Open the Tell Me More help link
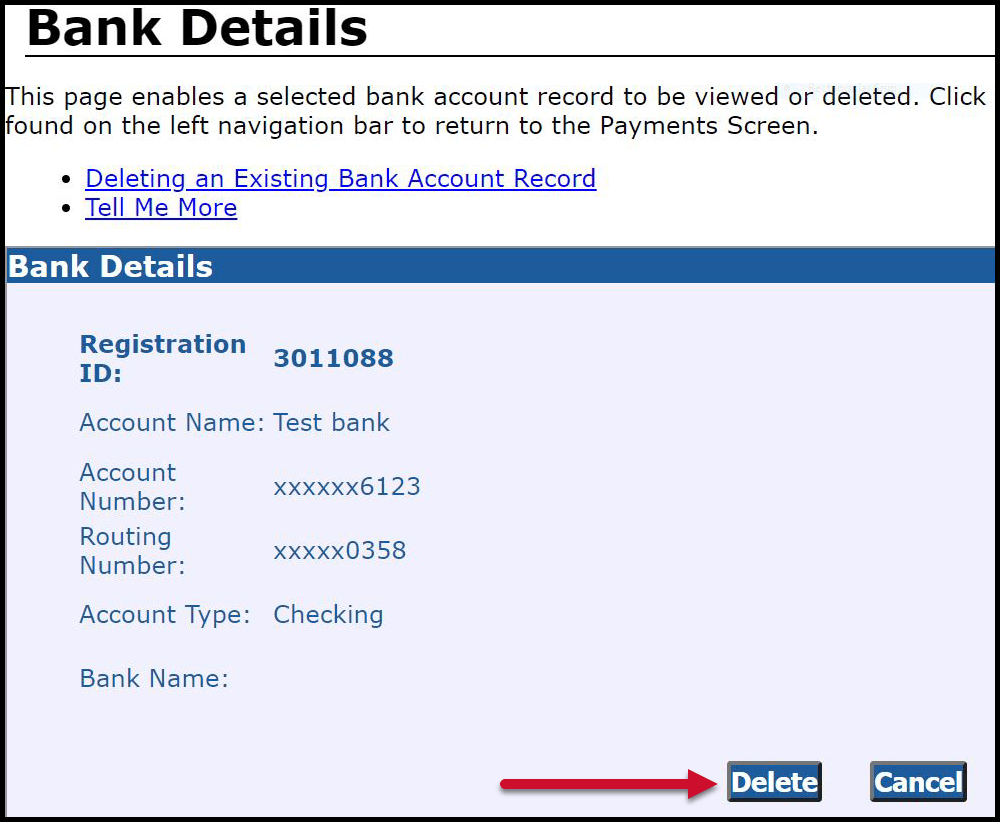Image resolution: width=1000 pixels, height=822 pixels. 161,208
